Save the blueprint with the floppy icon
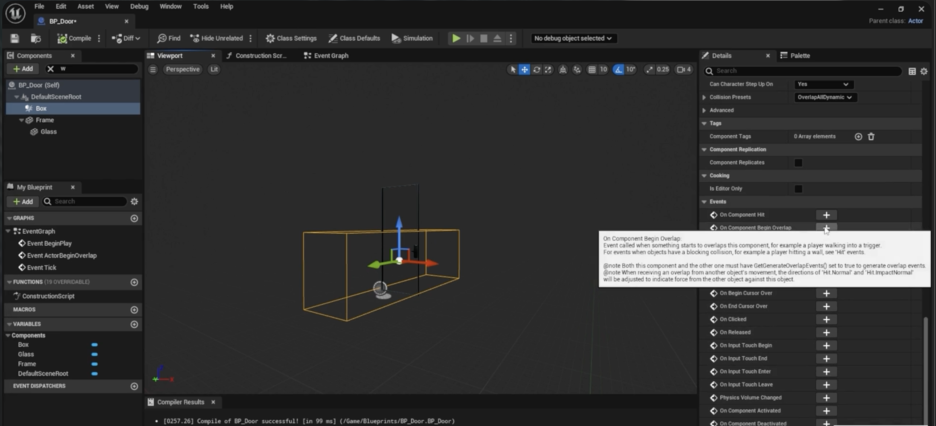 coord(15,38)
